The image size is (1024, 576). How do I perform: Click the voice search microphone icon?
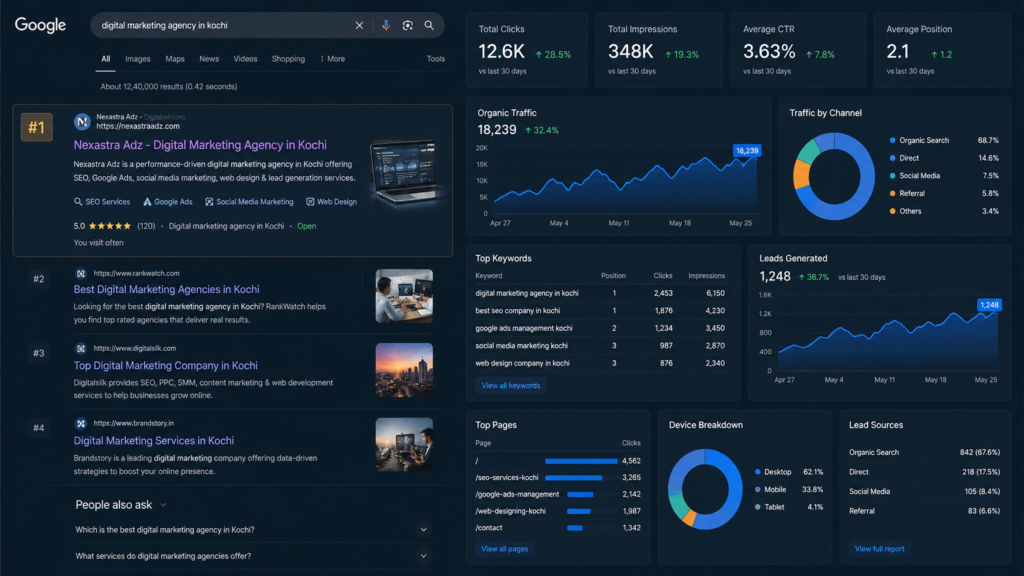[386, 25]
